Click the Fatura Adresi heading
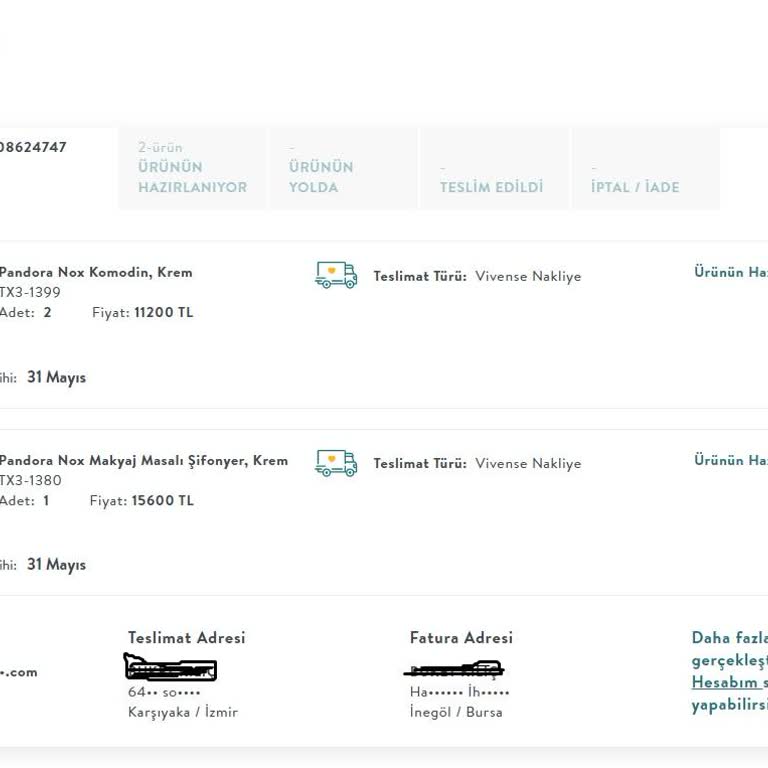Viewport: 768px width, 768px height. click(461, 638)
